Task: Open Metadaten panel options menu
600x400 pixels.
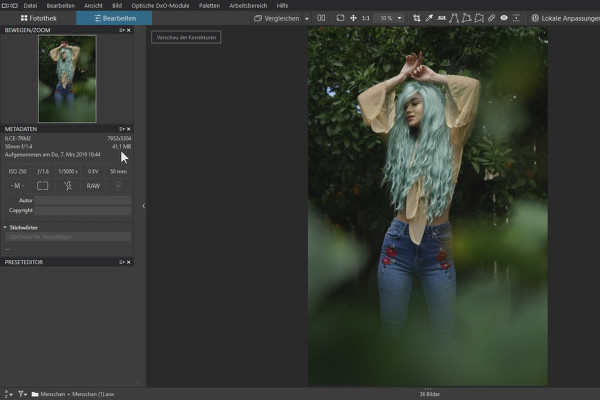Action: tap(122, 129)
